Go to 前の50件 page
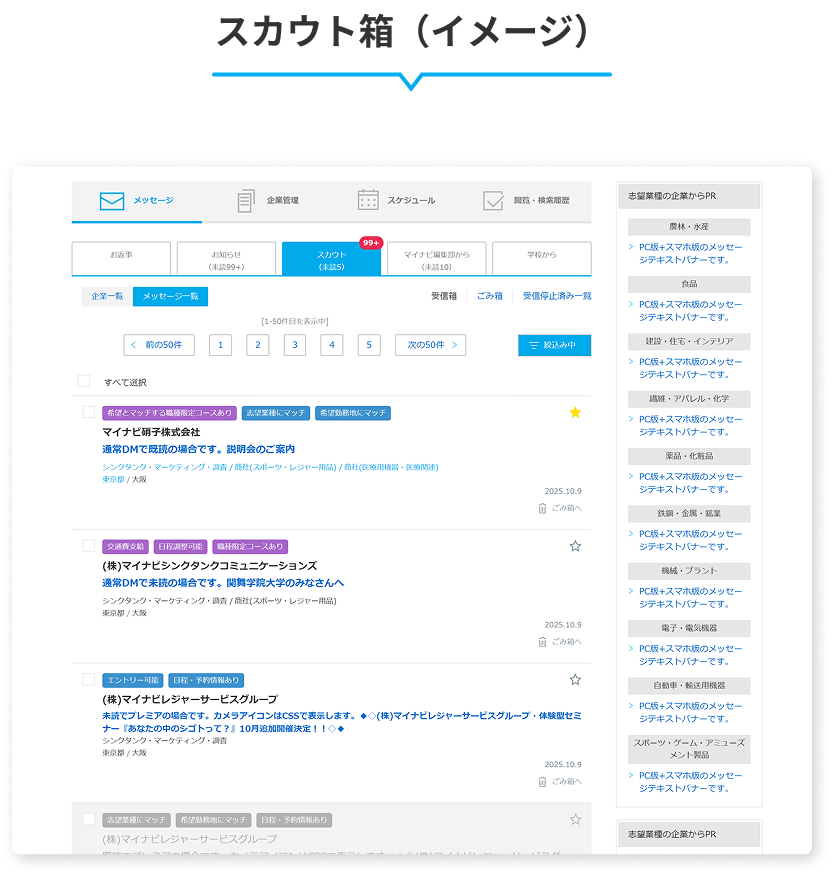Viewport: 832px width, 875px height. tap(159, 345)
